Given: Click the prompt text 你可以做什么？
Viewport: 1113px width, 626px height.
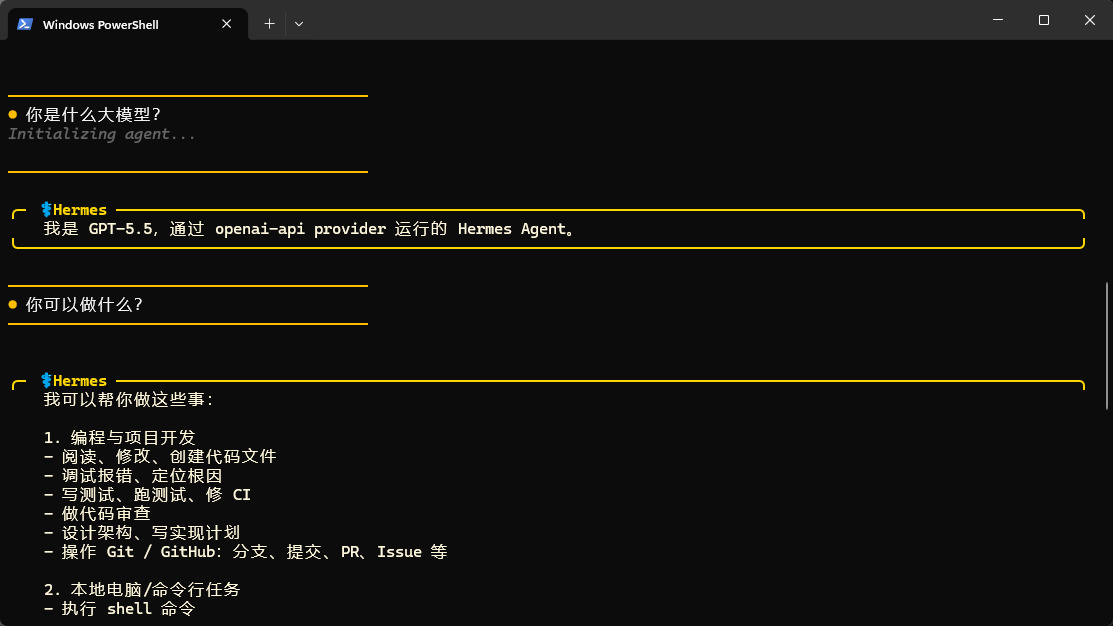Looking at the screenshot, I should [84, 305].
